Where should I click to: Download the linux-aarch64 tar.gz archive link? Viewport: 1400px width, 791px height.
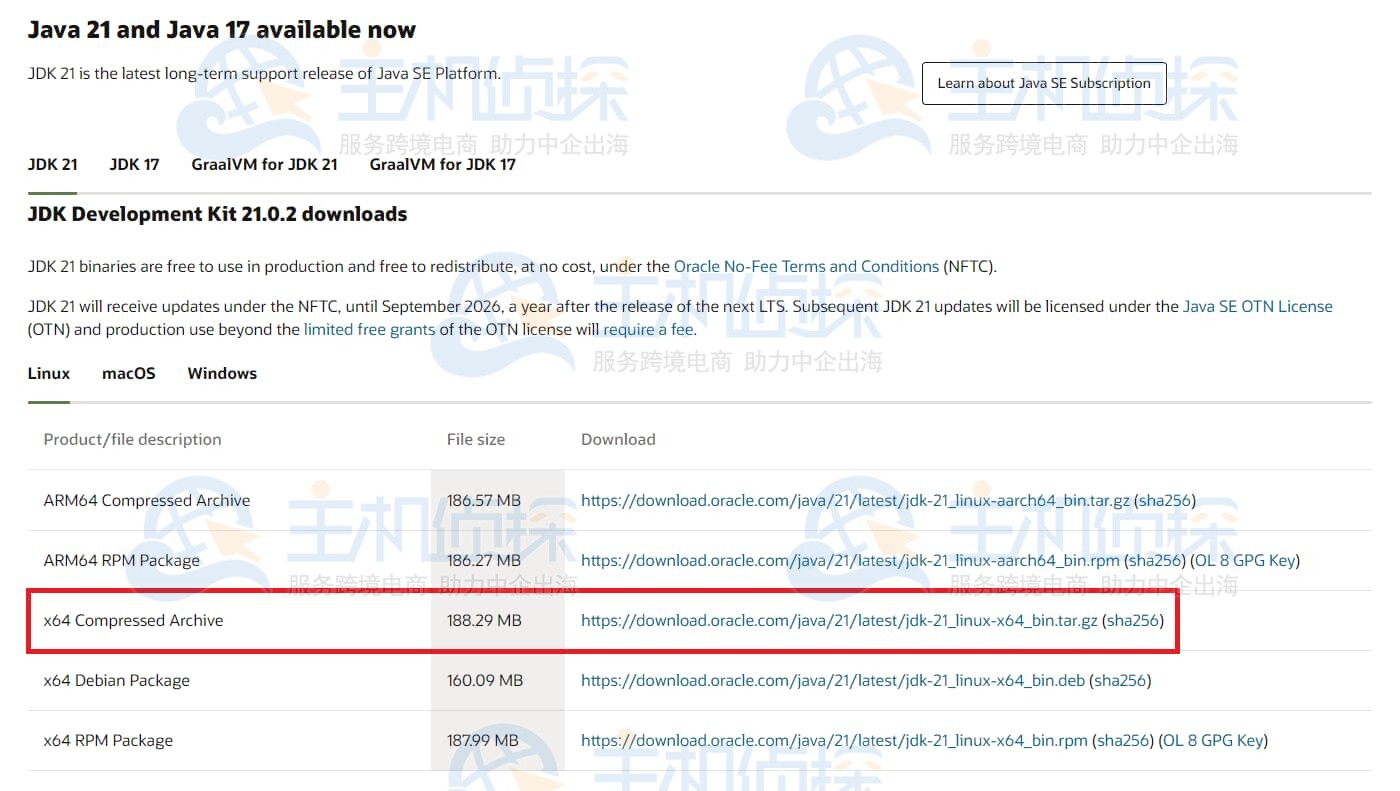coord(853,500)
